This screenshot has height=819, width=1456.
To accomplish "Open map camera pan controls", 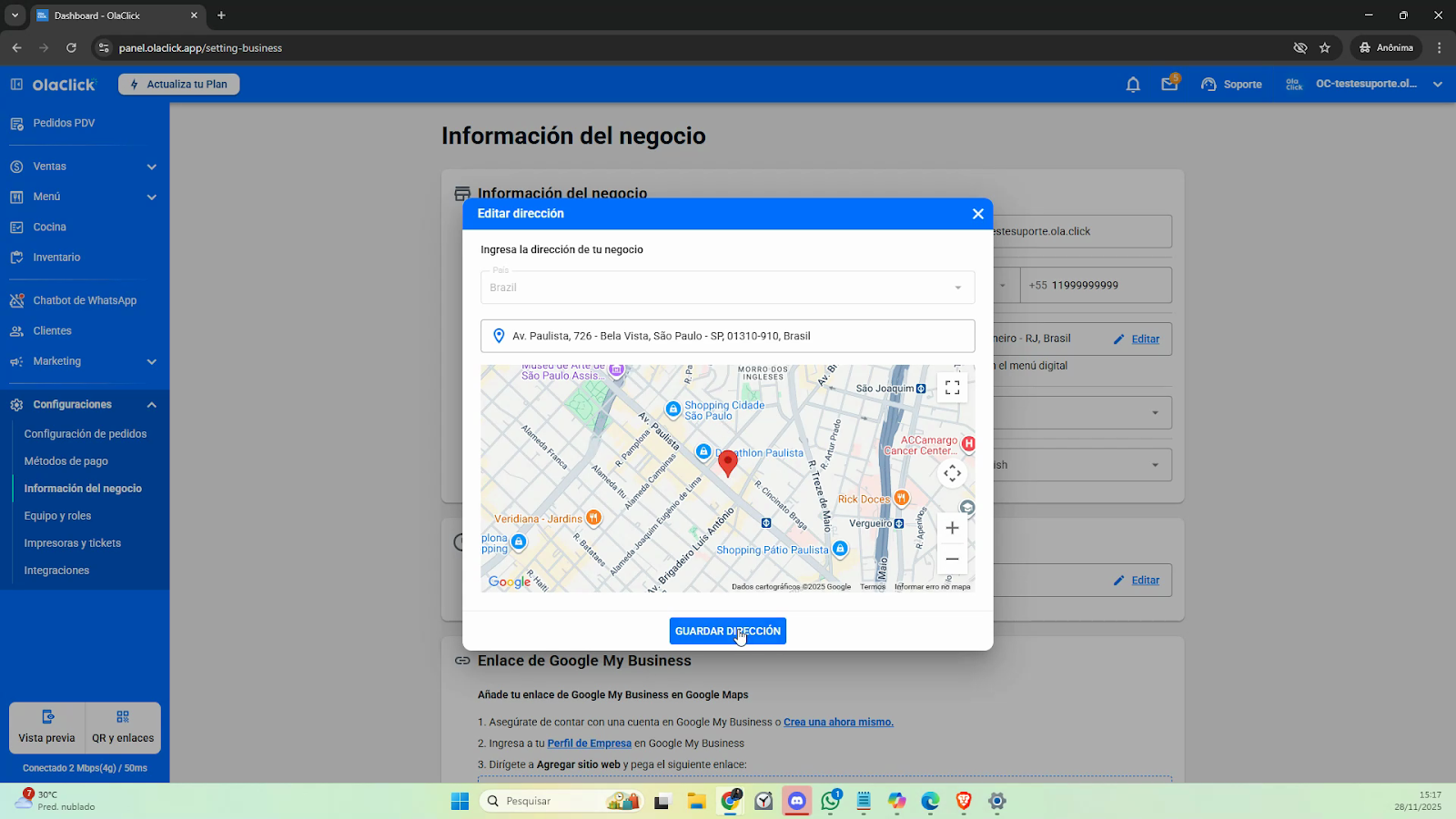I will pyautogui.click(x=952, y=473).
